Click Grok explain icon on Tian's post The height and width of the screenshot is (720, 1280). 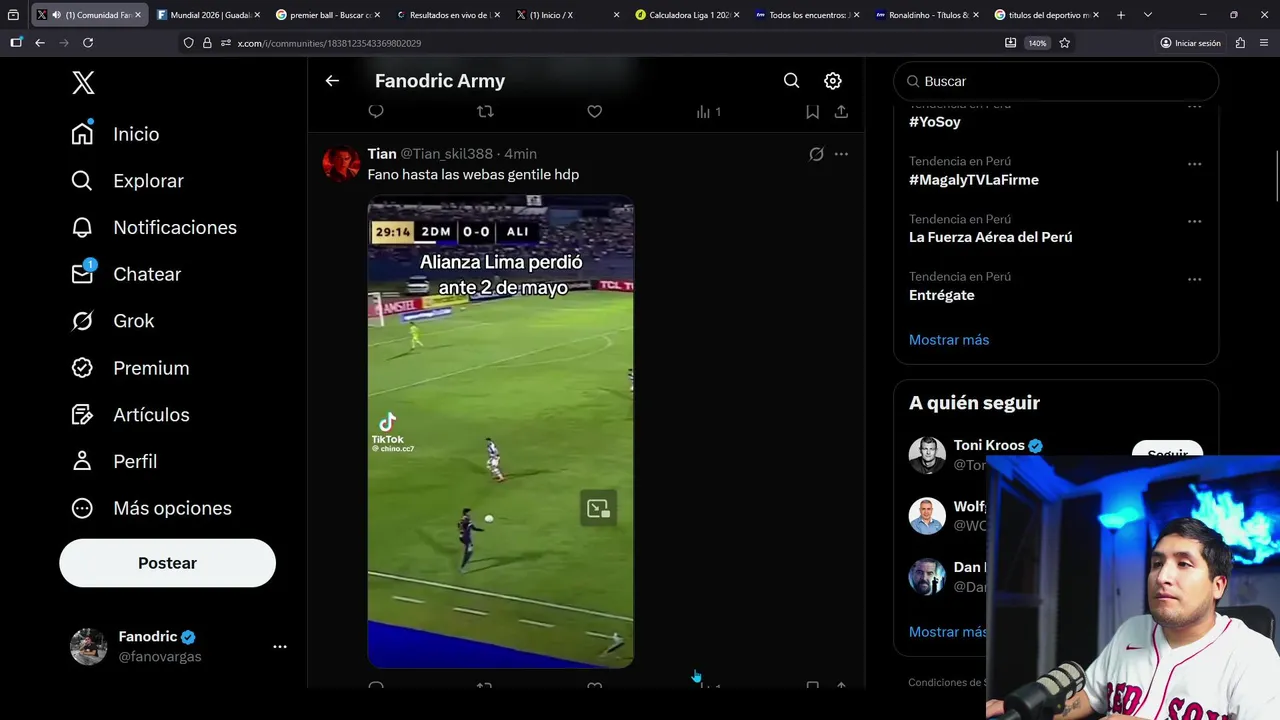(816, 154)
